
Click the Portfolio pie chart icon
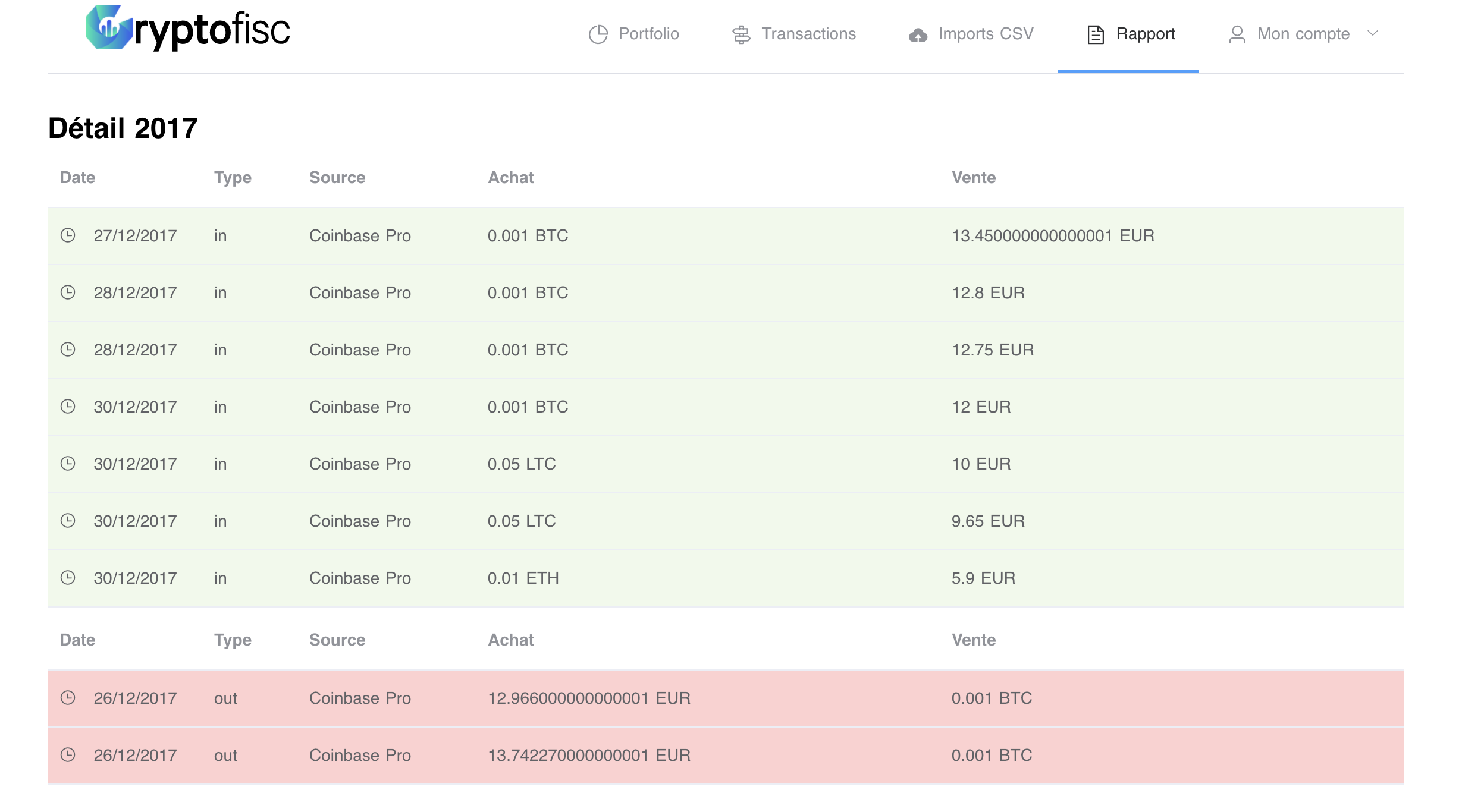pos(598,34)
